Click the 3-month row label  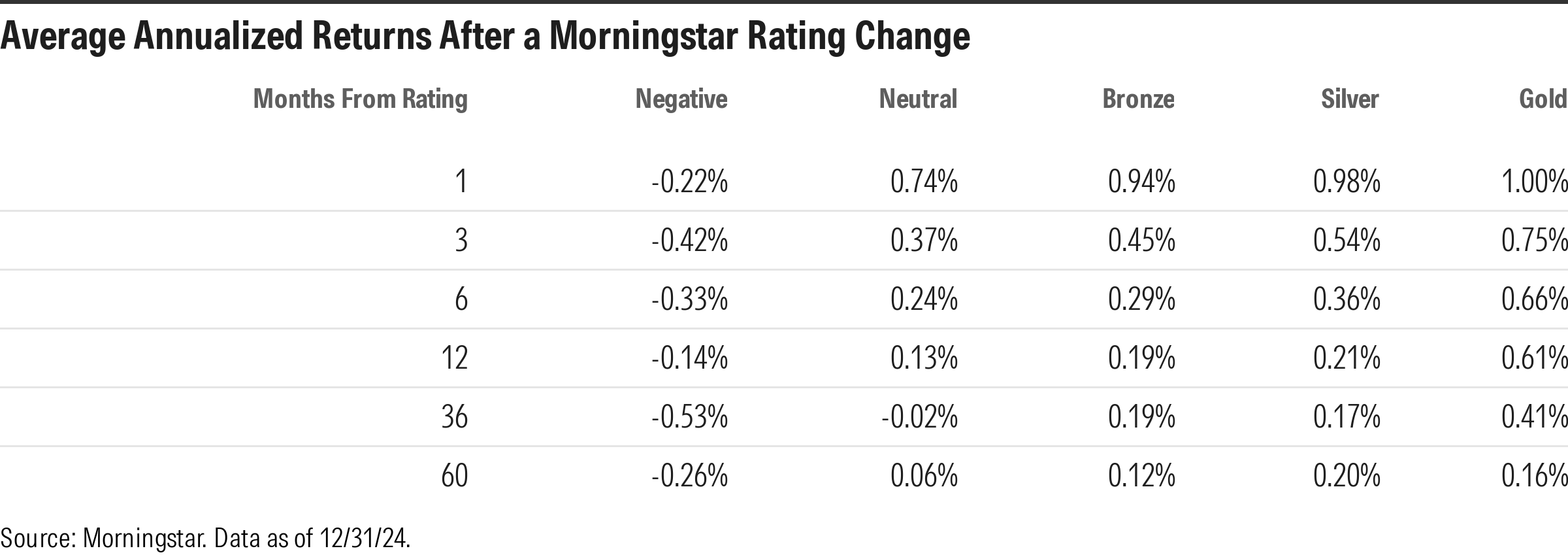tap(461, 241)
